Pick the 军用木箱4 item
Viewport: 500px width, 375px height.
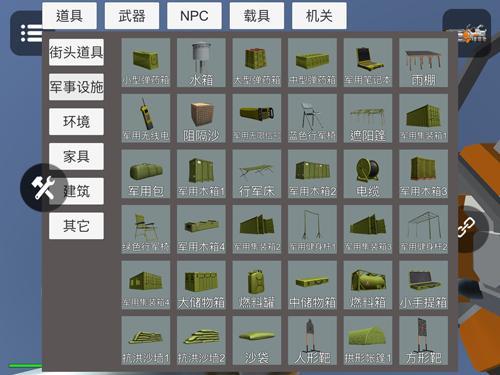201,230
